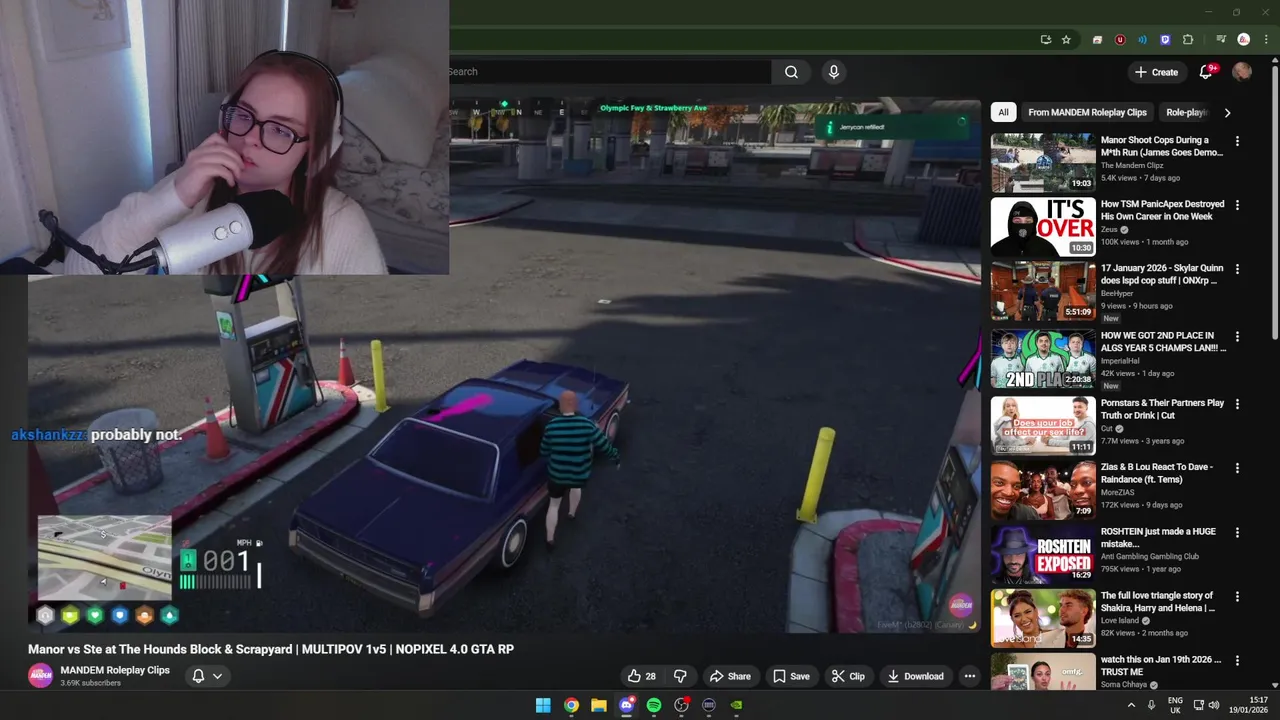Open Windows Start menu
Viewport: 1280px width, 720px height.
543,705
